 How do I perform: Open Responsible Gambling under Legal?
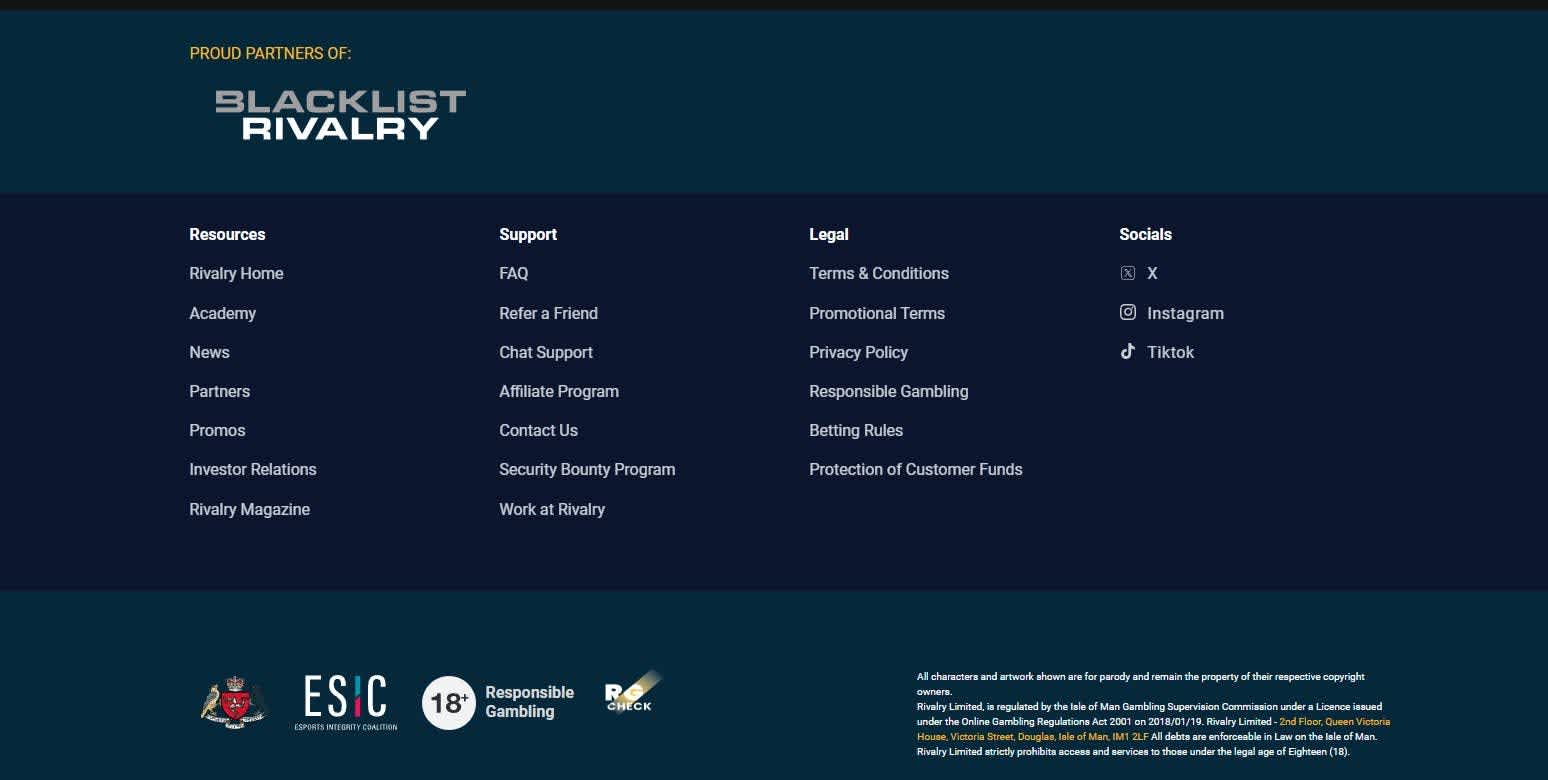pos(889,391)
